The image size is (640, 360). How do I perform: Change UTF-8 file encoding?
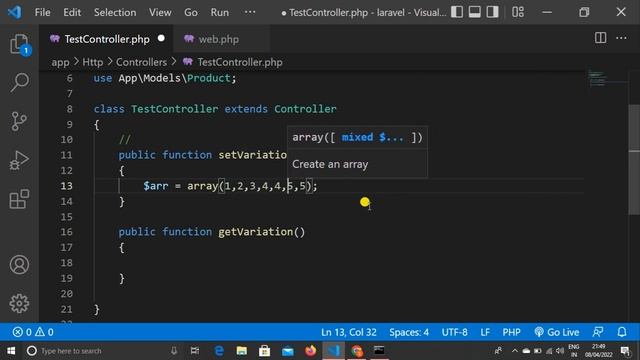point(454,332)
